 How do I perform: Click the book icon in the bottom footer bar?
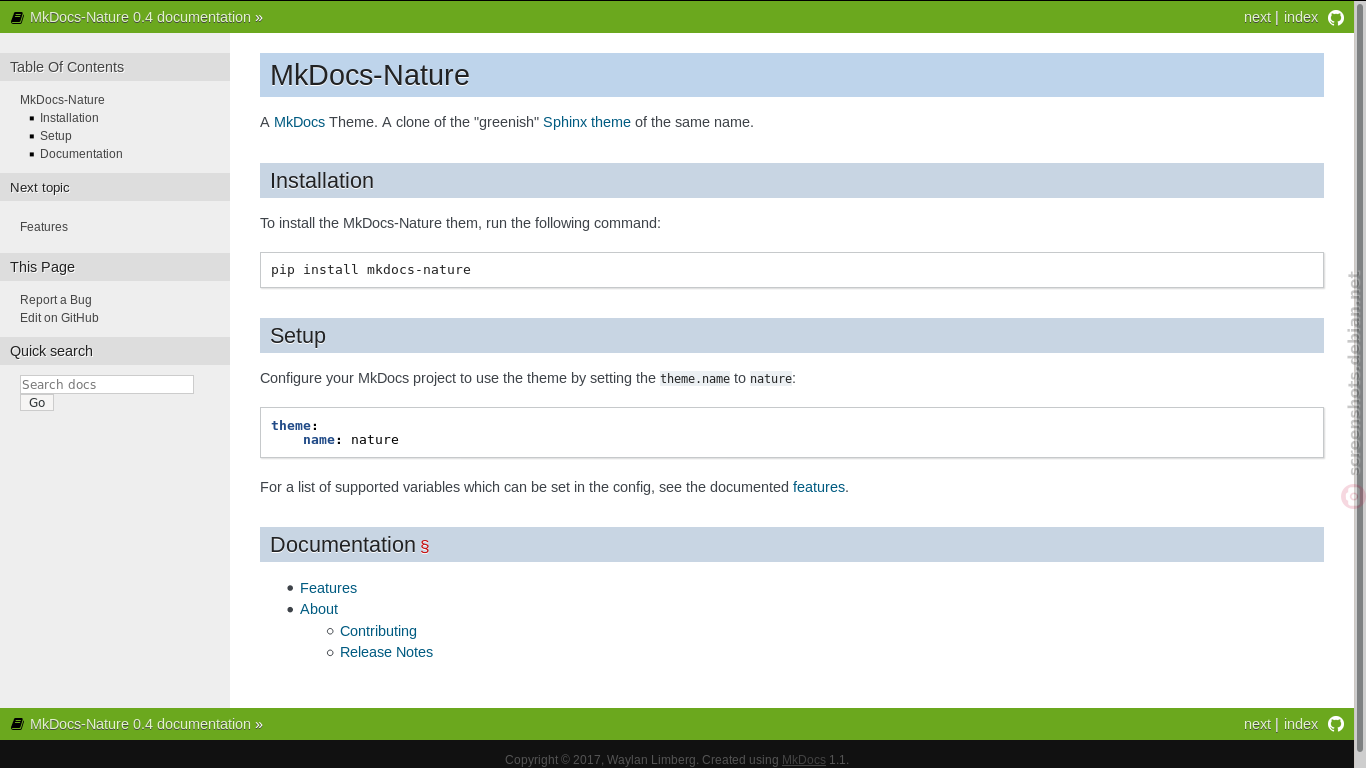coord(17,725)
